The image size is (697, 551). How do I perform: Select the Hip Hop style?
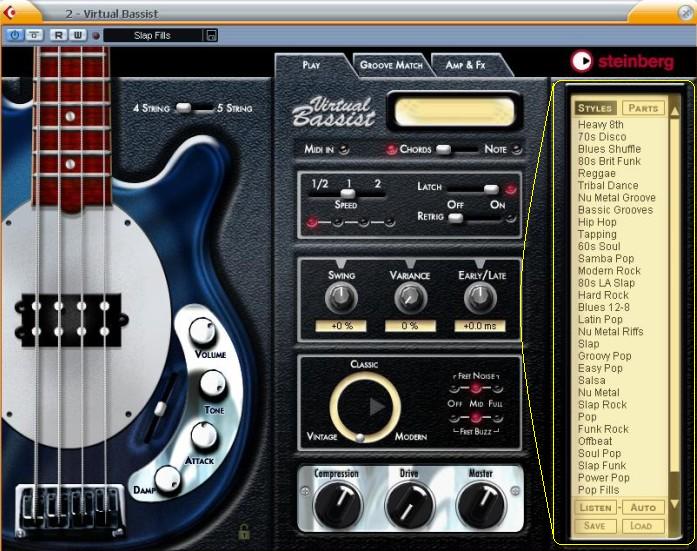[597, 222]
